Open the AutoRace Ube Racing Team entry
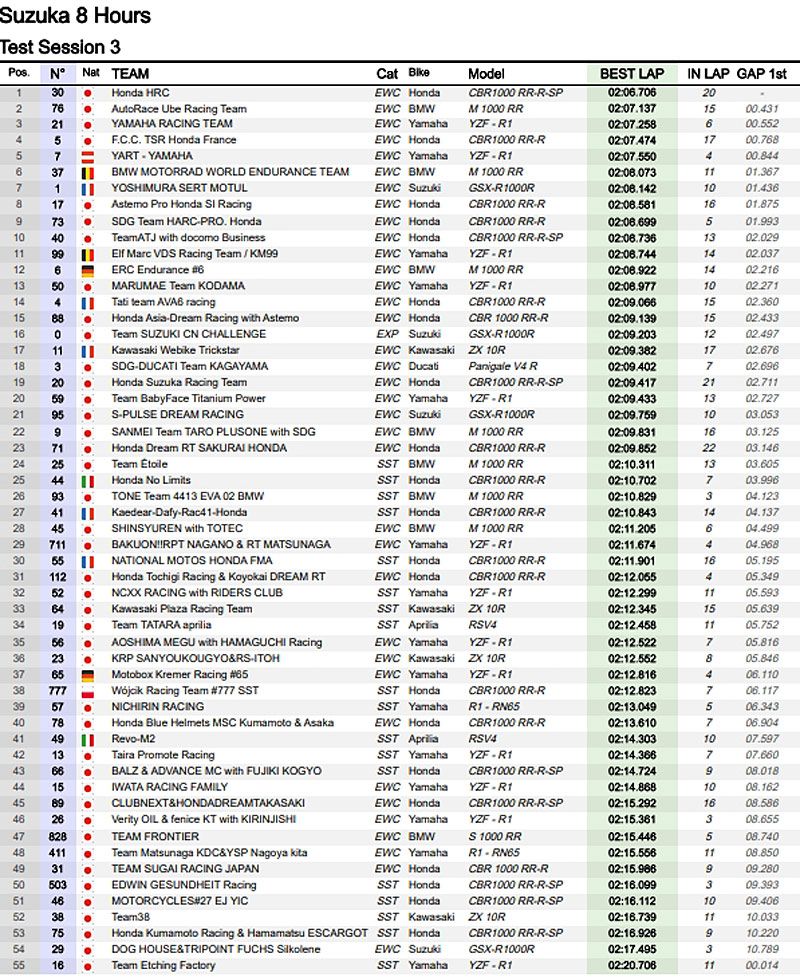This screenshot has height=977, width=800. click(179, 108)
